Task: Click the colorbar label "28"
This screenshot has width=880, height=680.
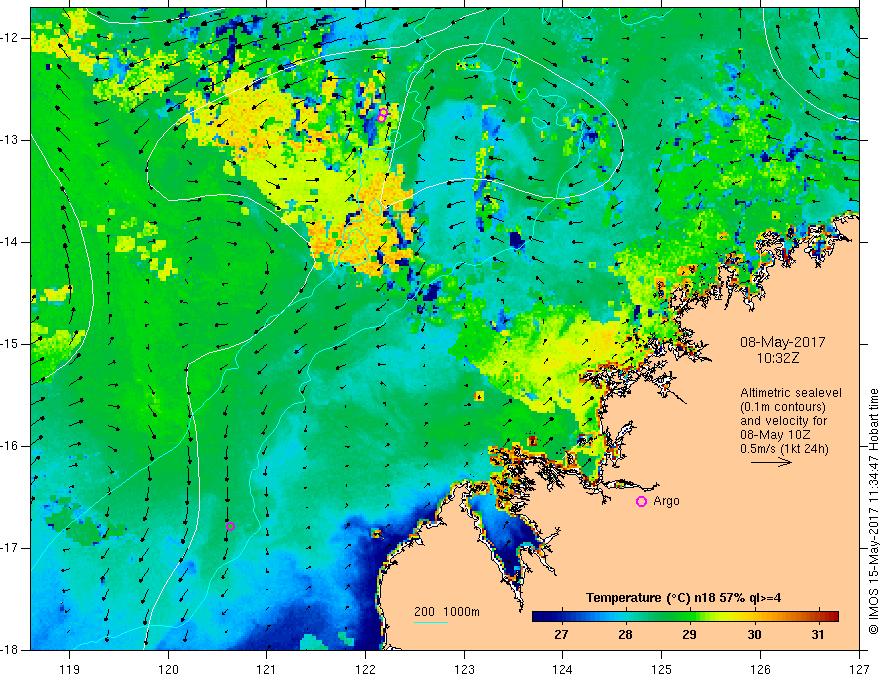Action: coord(625,635)
